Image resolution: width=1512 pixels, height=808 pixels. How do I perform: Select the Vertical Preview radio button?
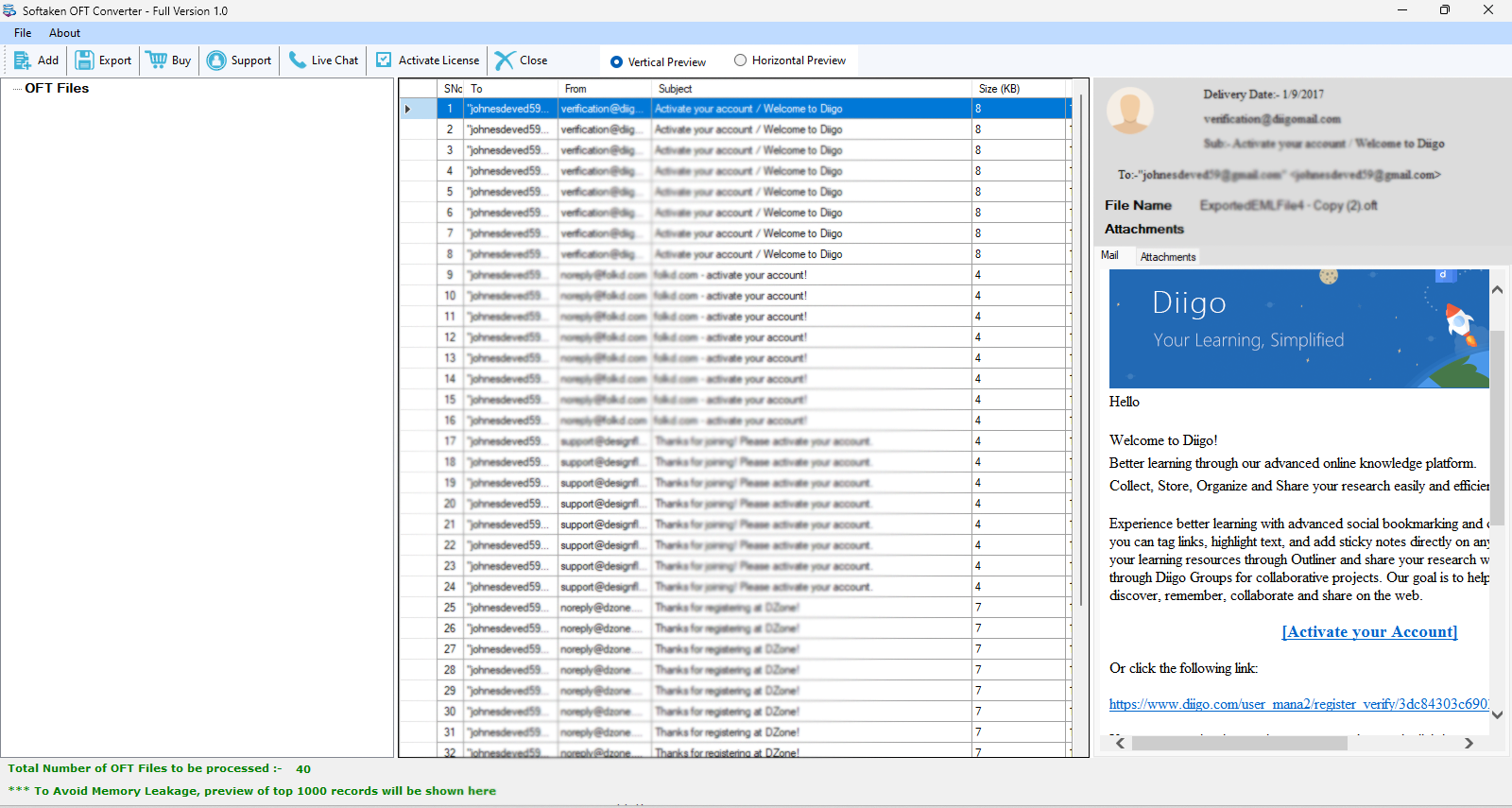point(617,62)
